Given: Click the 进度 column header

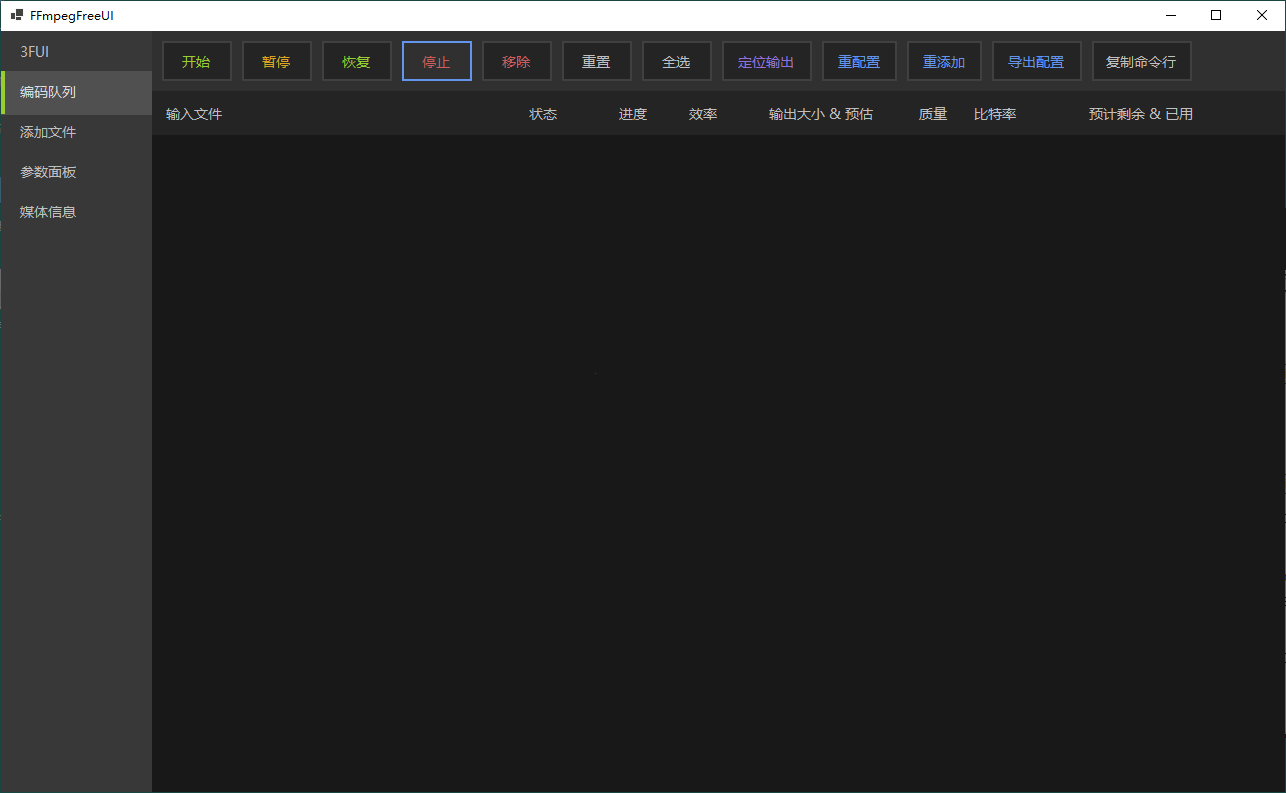Looking at the screenshot, I should (x=632, y=114).
